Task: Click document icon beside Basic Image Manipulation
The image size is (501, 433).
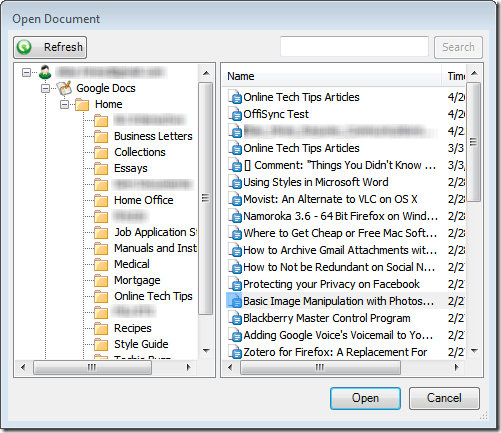Action: (x=235, y=301)
